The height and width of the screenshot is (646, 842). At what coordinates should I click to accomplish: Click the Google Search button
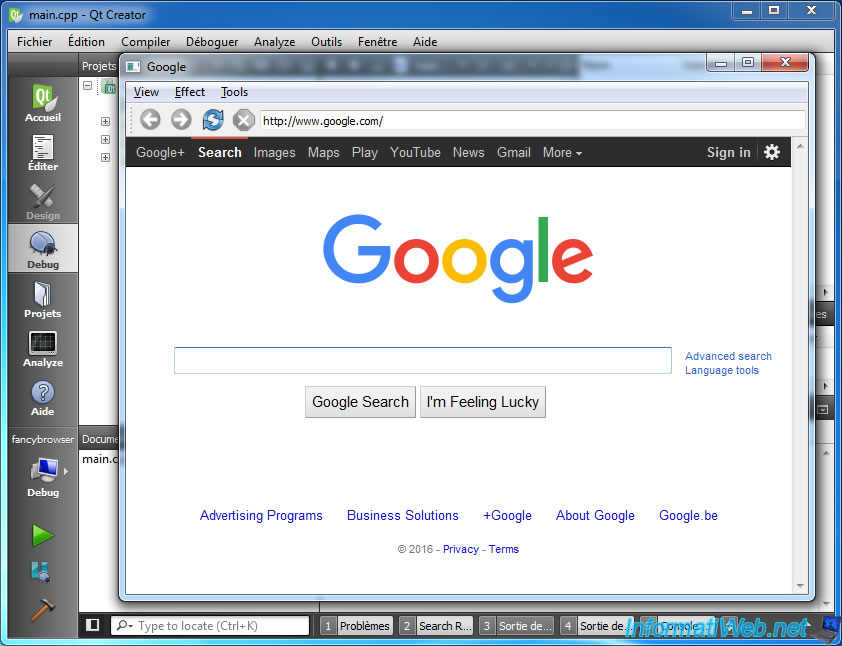point(360,402)
